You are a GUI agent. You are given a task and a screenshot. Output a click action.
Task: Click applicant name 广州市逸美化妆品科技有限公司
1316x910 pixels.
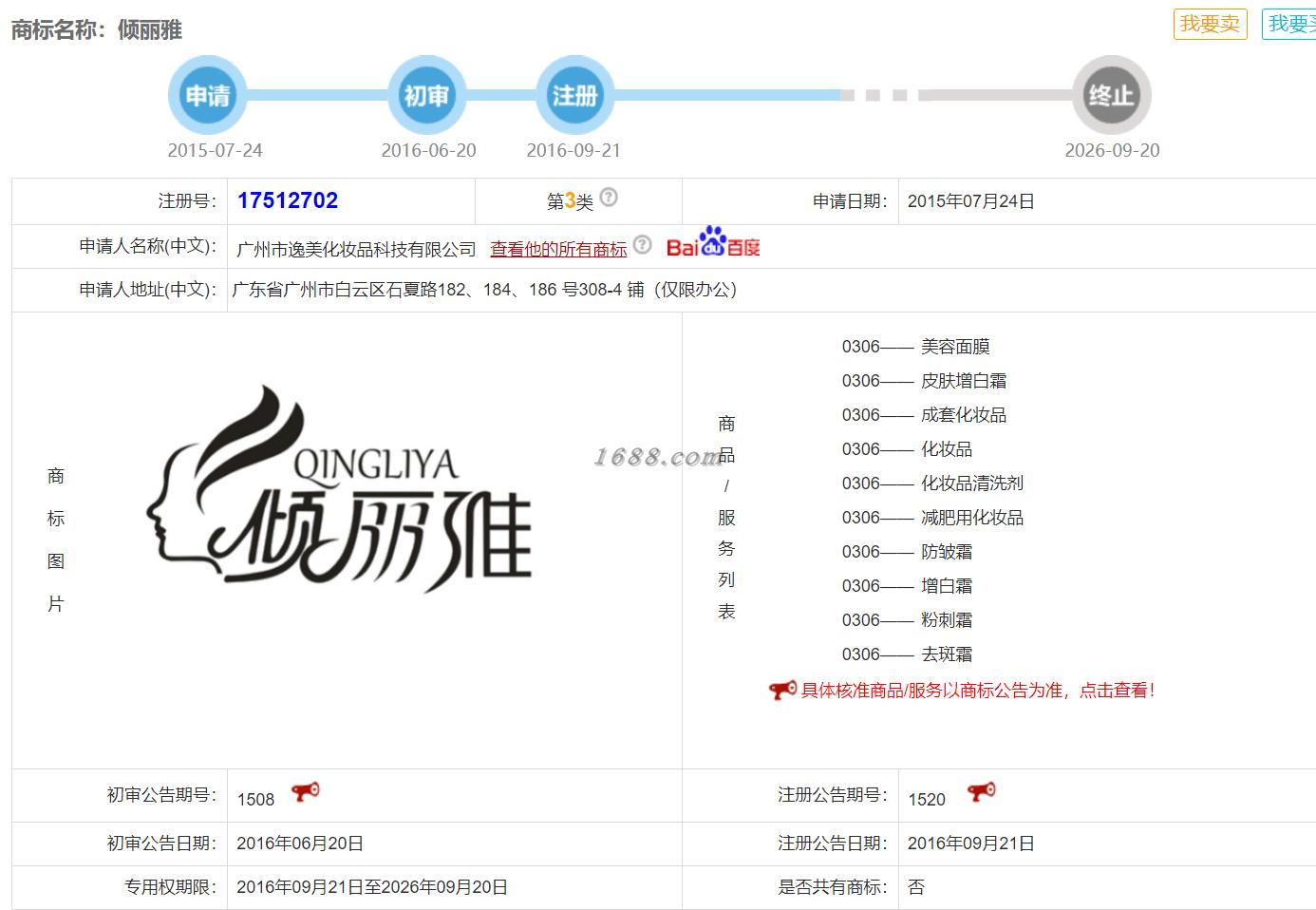pyautogui.click(x=356, y=249)
